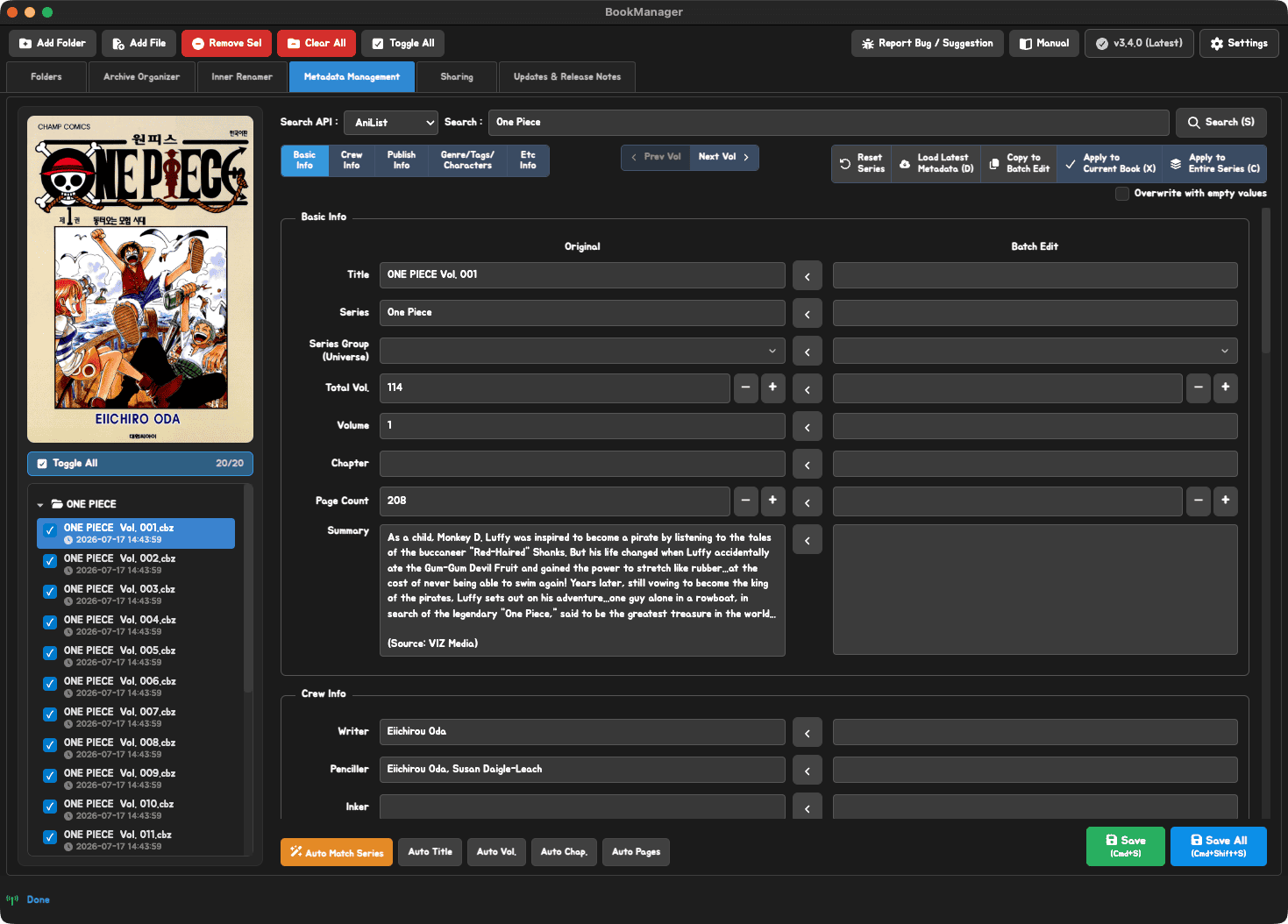
Task: Uncheck ONE PIECE Vol. 001.cbz
Action: pyautogui.click(x=50, y=531)
